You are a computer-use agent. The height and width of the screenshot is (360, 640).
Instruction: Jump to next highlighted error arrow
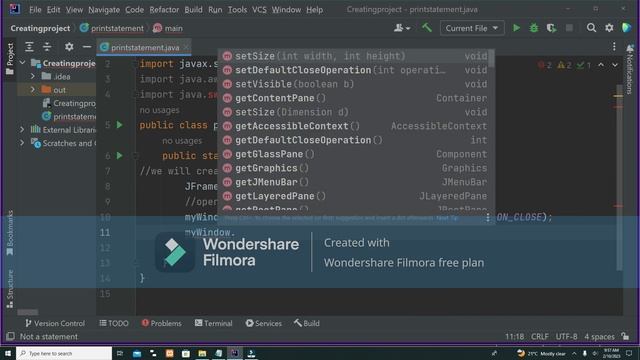click(x=615, y=65)
